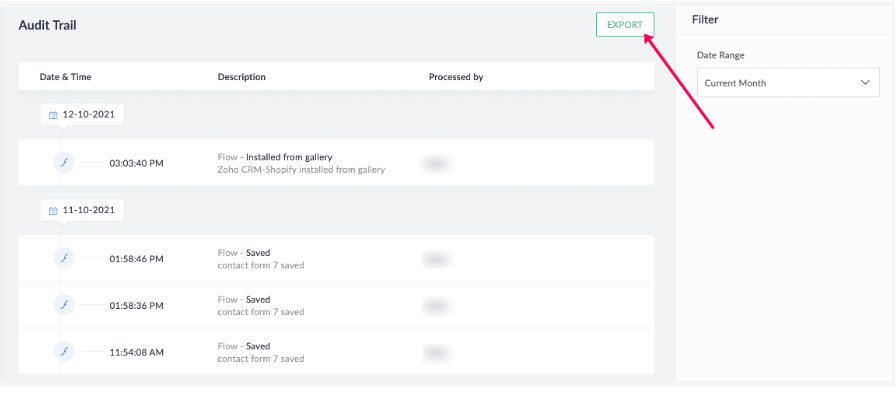Viewport: 895px width, 405px height.
Task: Click flow icon for 01:58:36 PM entry
Action: tap(63, 305)
